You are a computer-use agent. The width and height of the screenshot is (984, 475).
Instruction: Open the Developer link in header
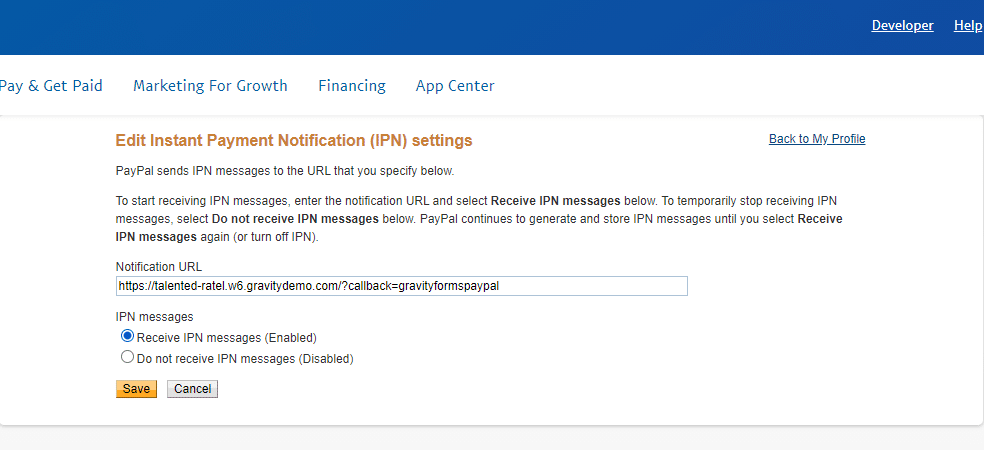pos(902,26)
